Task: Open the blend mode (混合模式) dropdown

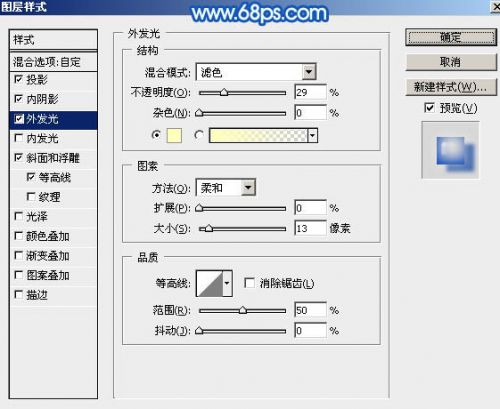Action: click(256, 72)
